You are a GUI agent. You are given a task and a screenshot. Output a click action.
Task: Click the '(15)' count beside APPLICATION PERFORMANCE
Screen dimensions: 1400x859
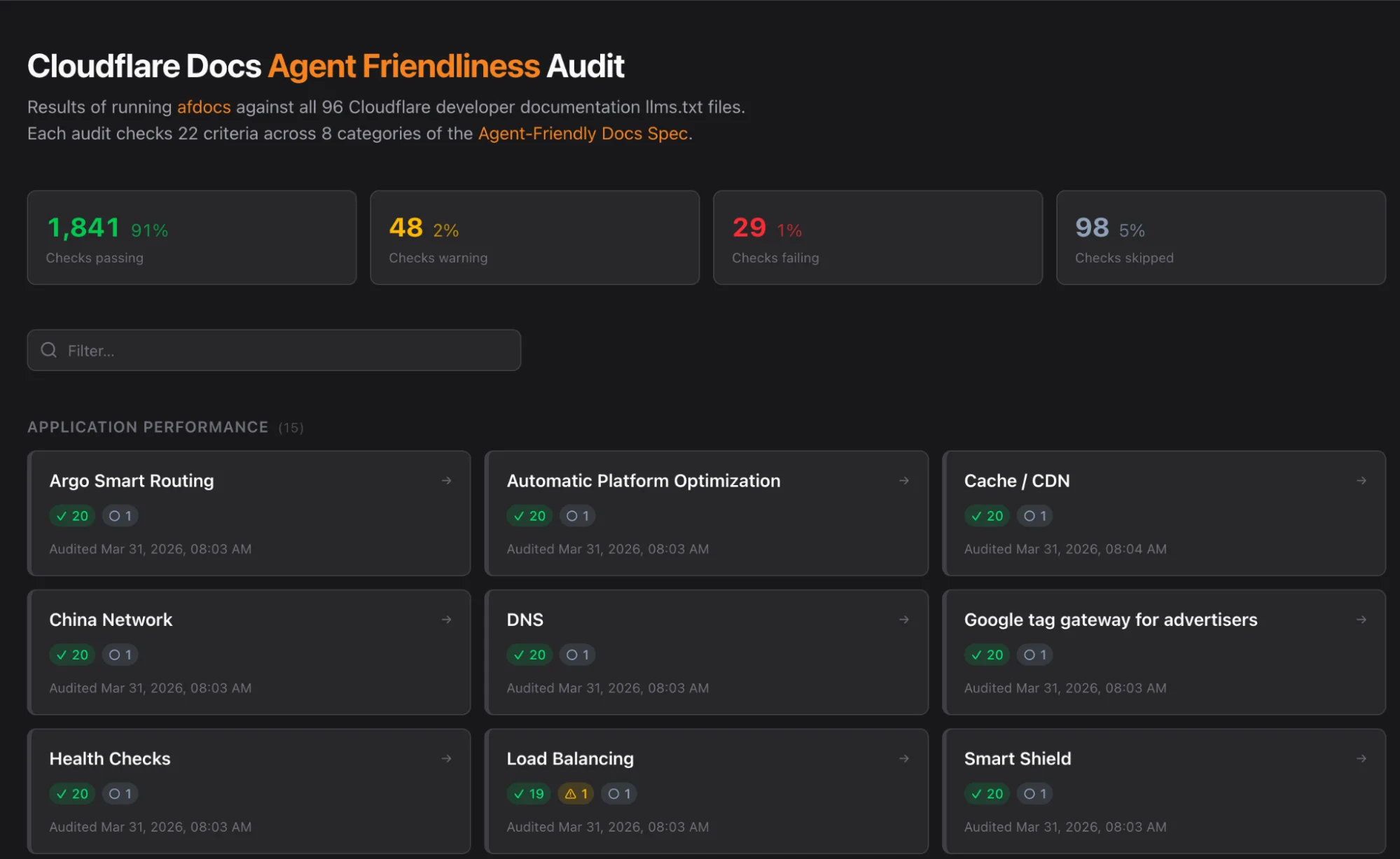(291, 428)
